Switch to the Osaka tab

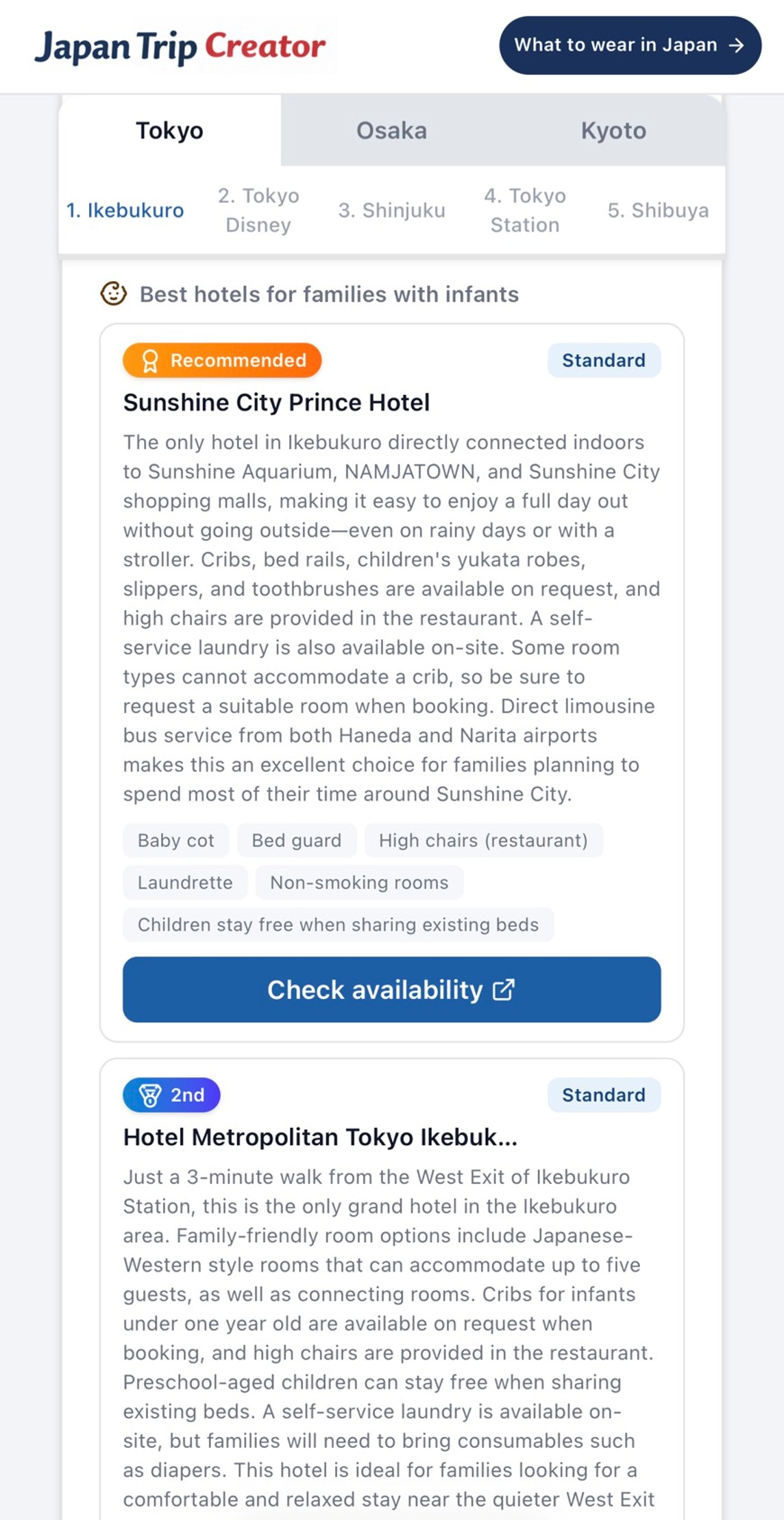(x=392, y=130)
